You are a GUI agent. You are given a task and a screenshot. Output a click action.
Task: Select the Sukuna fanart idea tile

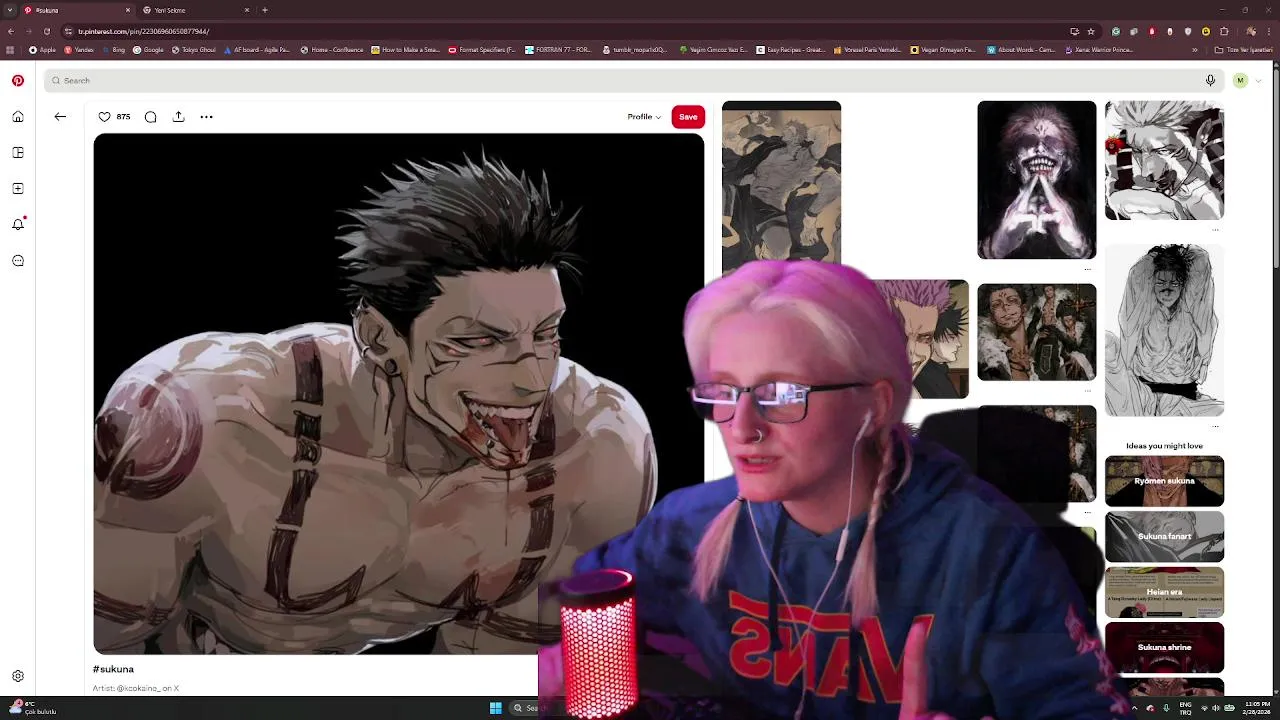(1164, 536)
